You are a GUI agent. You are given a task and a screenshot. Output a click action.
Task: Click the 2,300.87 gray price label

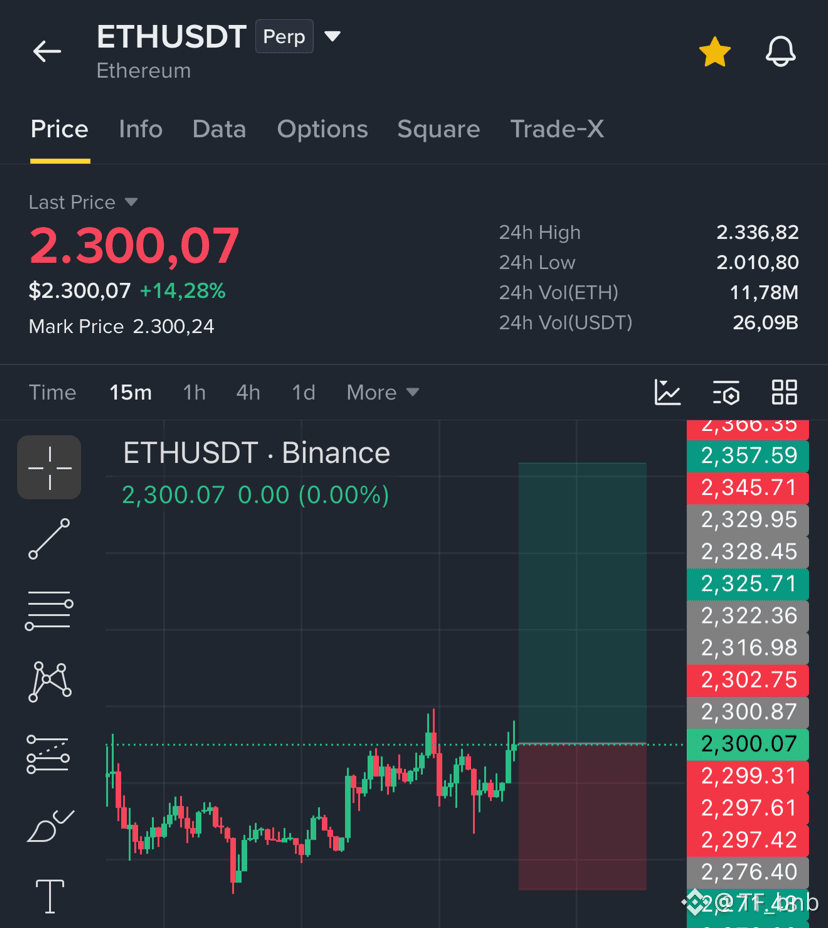point(748,711)
